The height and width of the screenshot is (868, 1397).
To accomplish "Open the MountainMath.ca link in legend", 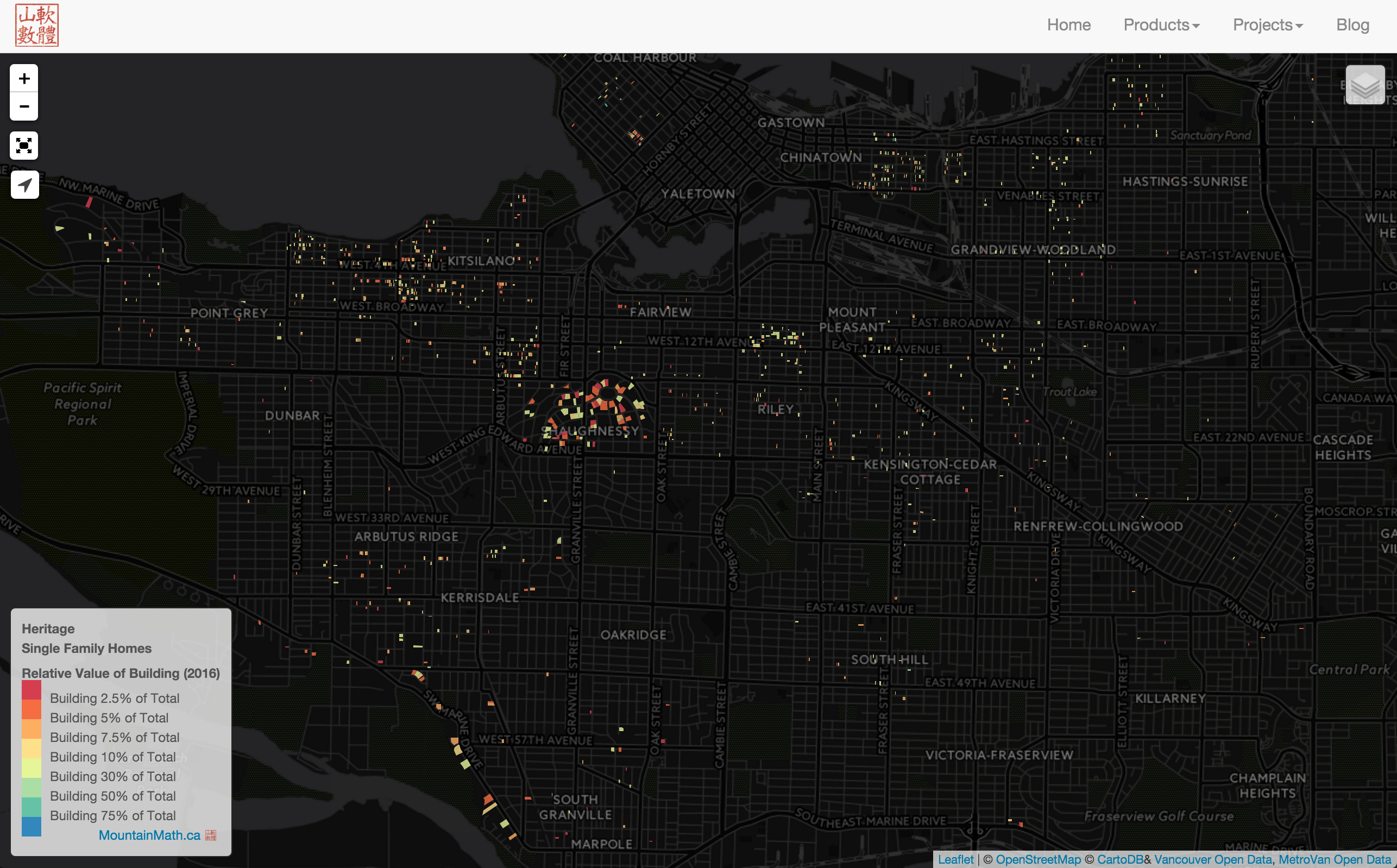I will pyautogui.click(x=149, y=835).
